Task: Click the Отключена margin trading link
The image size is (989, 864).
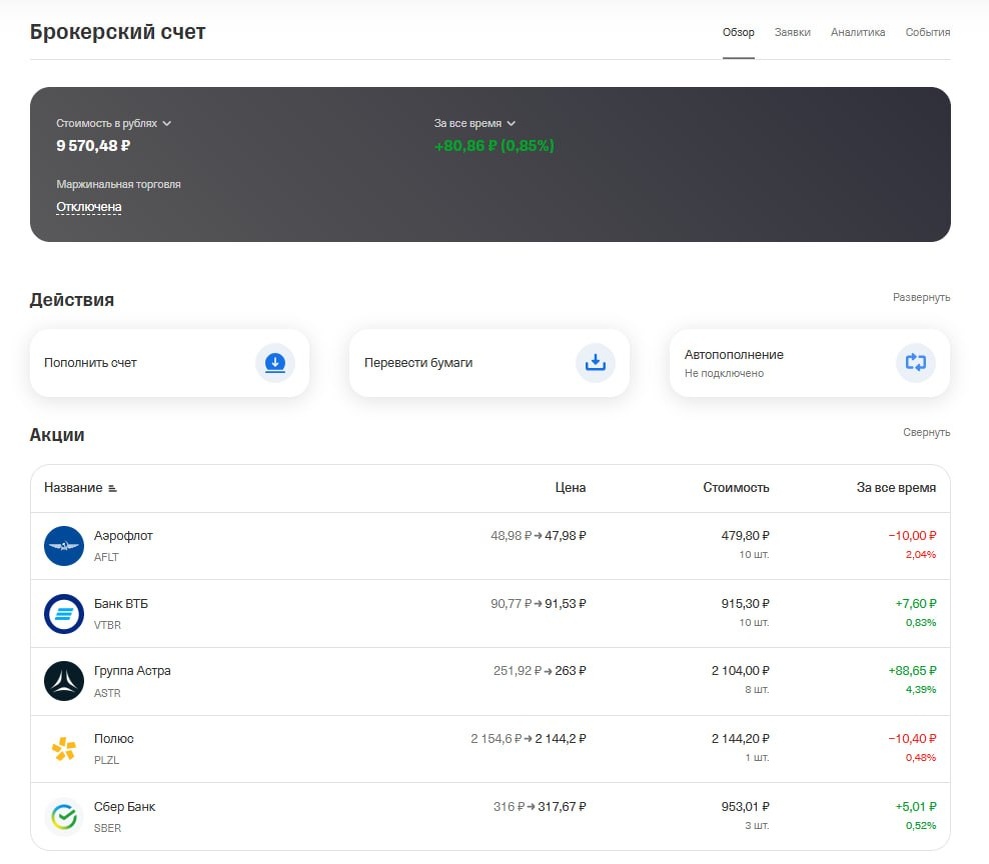Action: coord(89,207)
